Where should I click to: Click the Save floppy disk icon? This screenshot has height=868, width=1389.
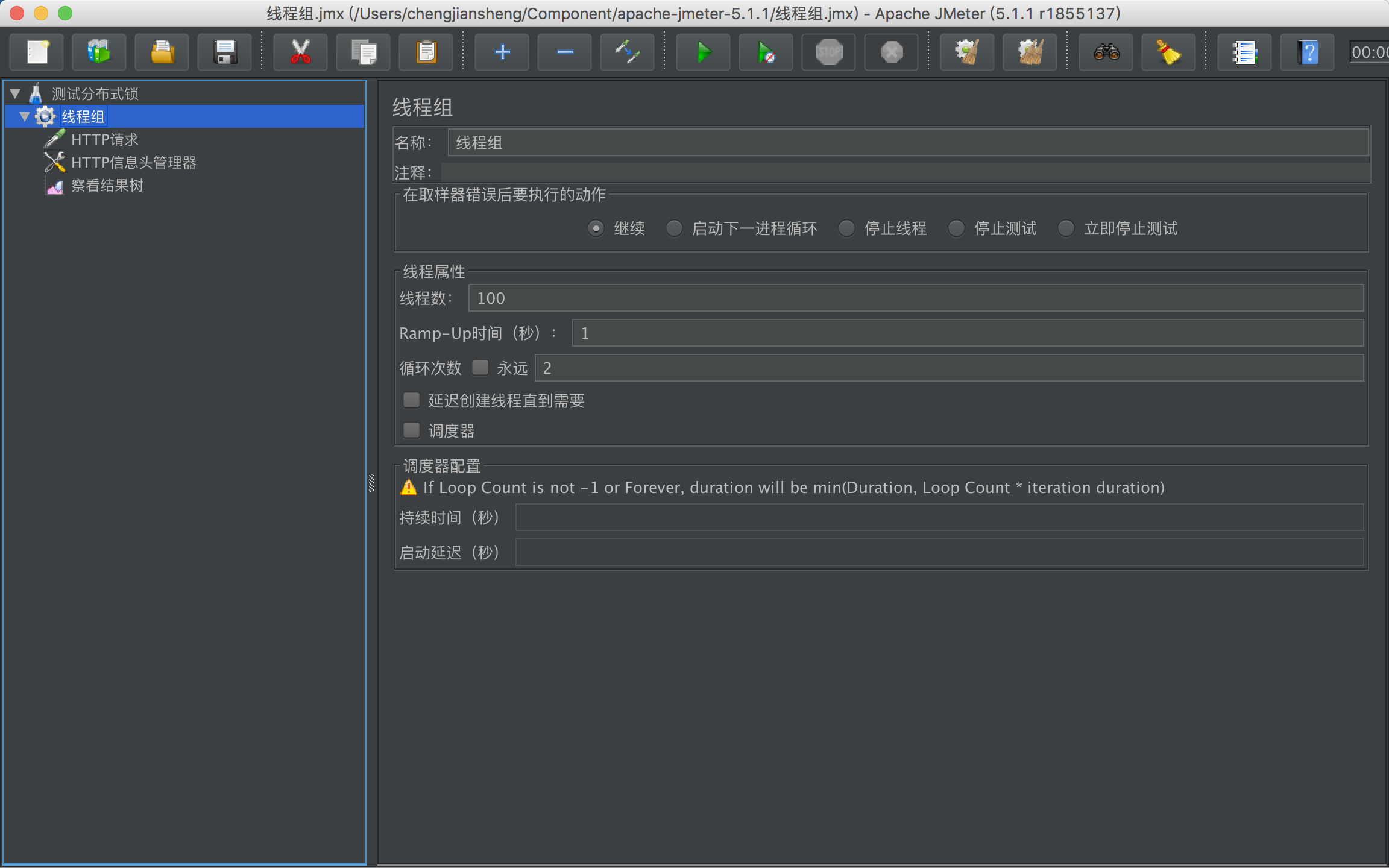pyautogui.click(x=225, y=52)
